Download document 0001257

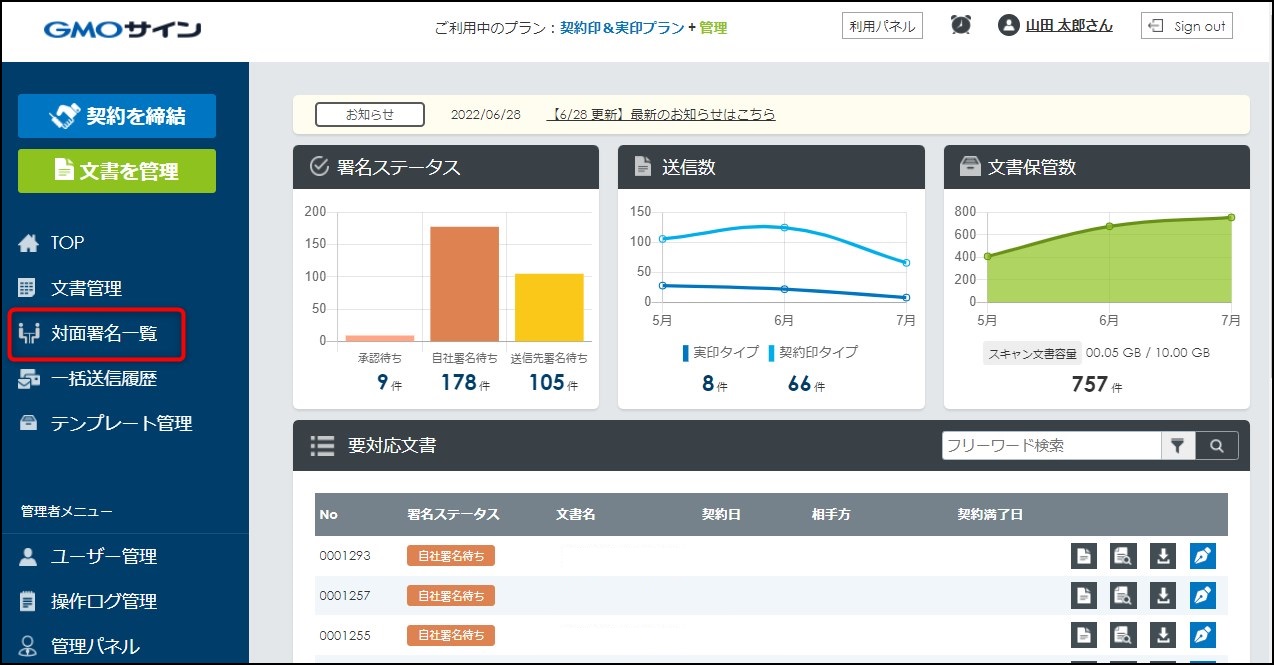point(1163,596)
